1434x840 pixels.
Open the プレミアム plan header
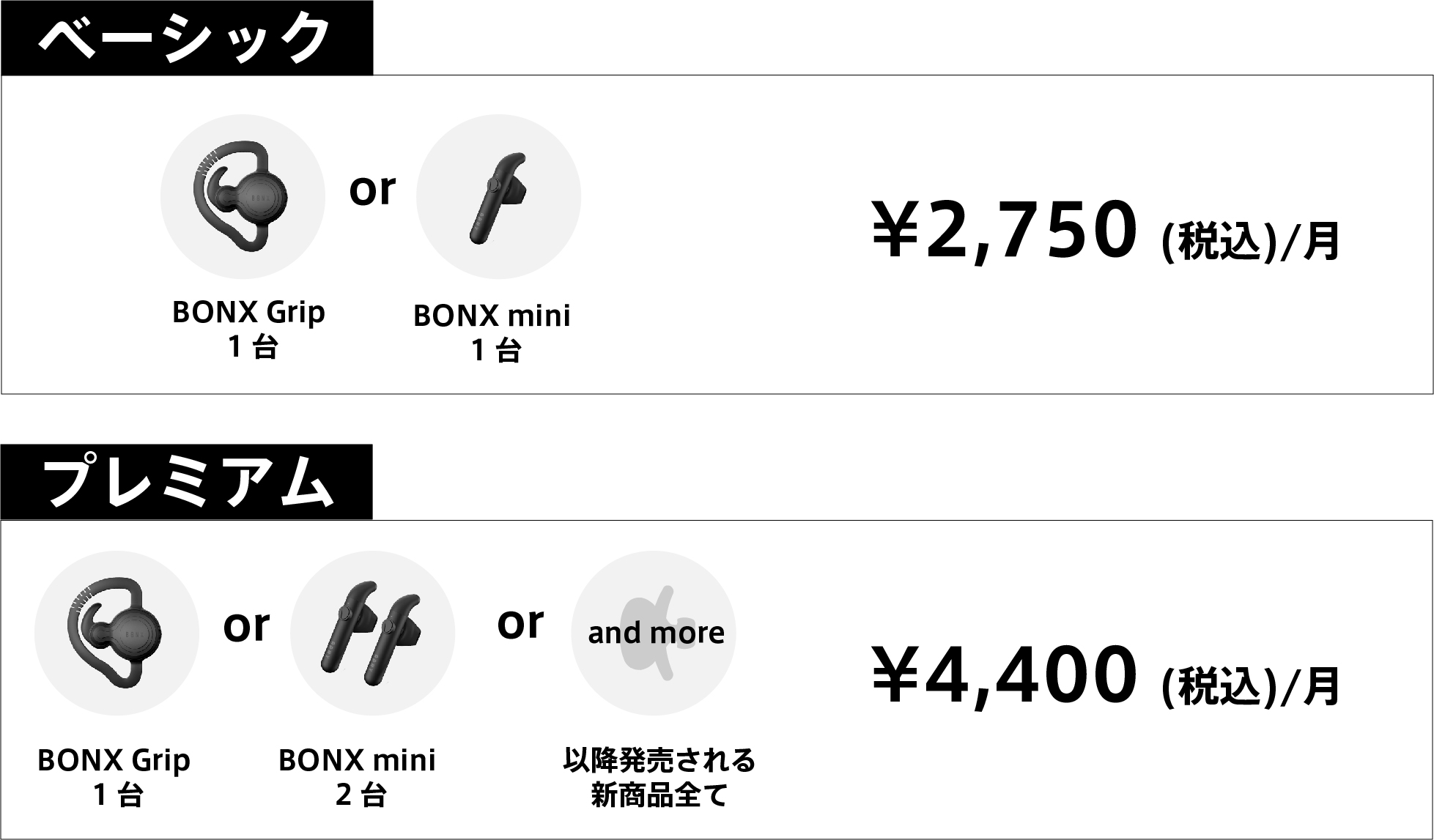point(187,482)
